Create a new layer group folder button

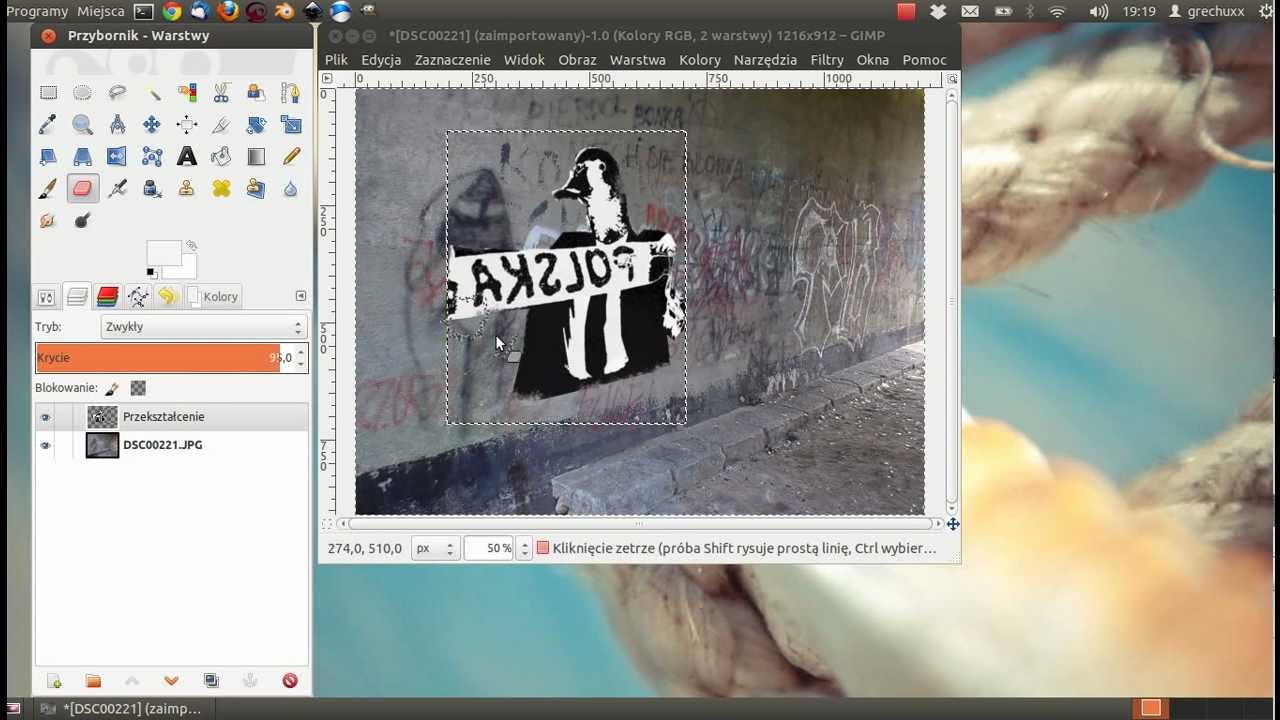point(93,681)
